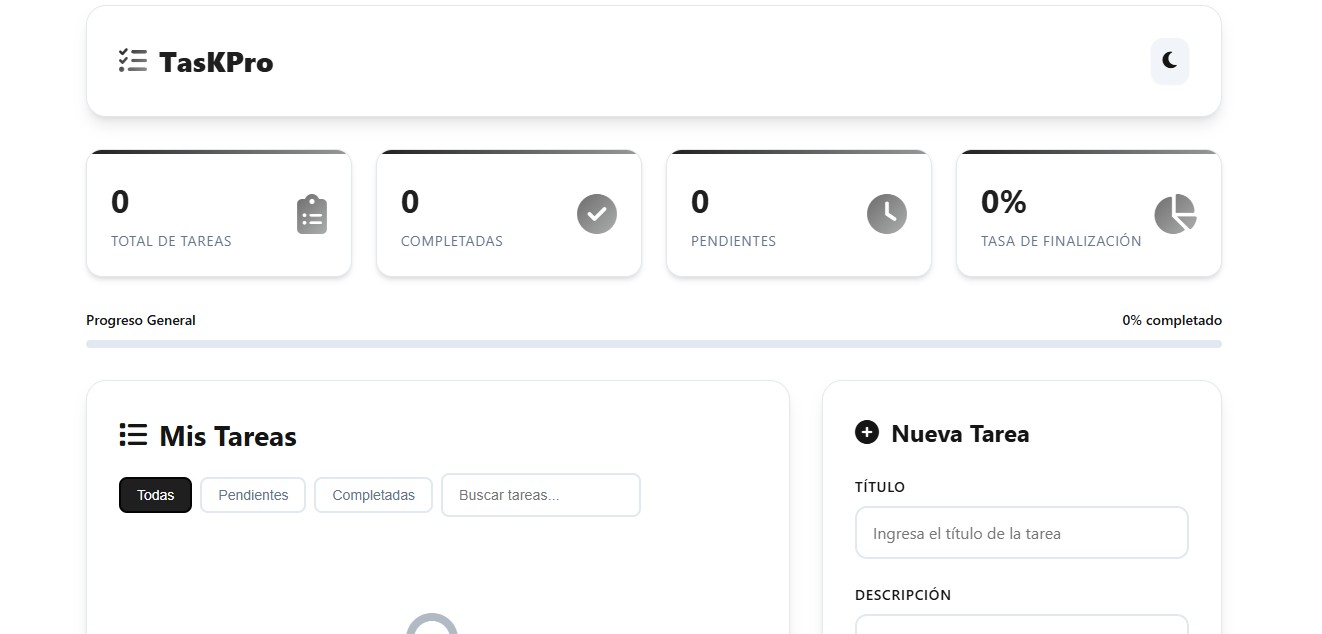Click the TOTAL DE TAREAS label
1322x634 pixels.
pyautogui.click(x=171, y=241)
